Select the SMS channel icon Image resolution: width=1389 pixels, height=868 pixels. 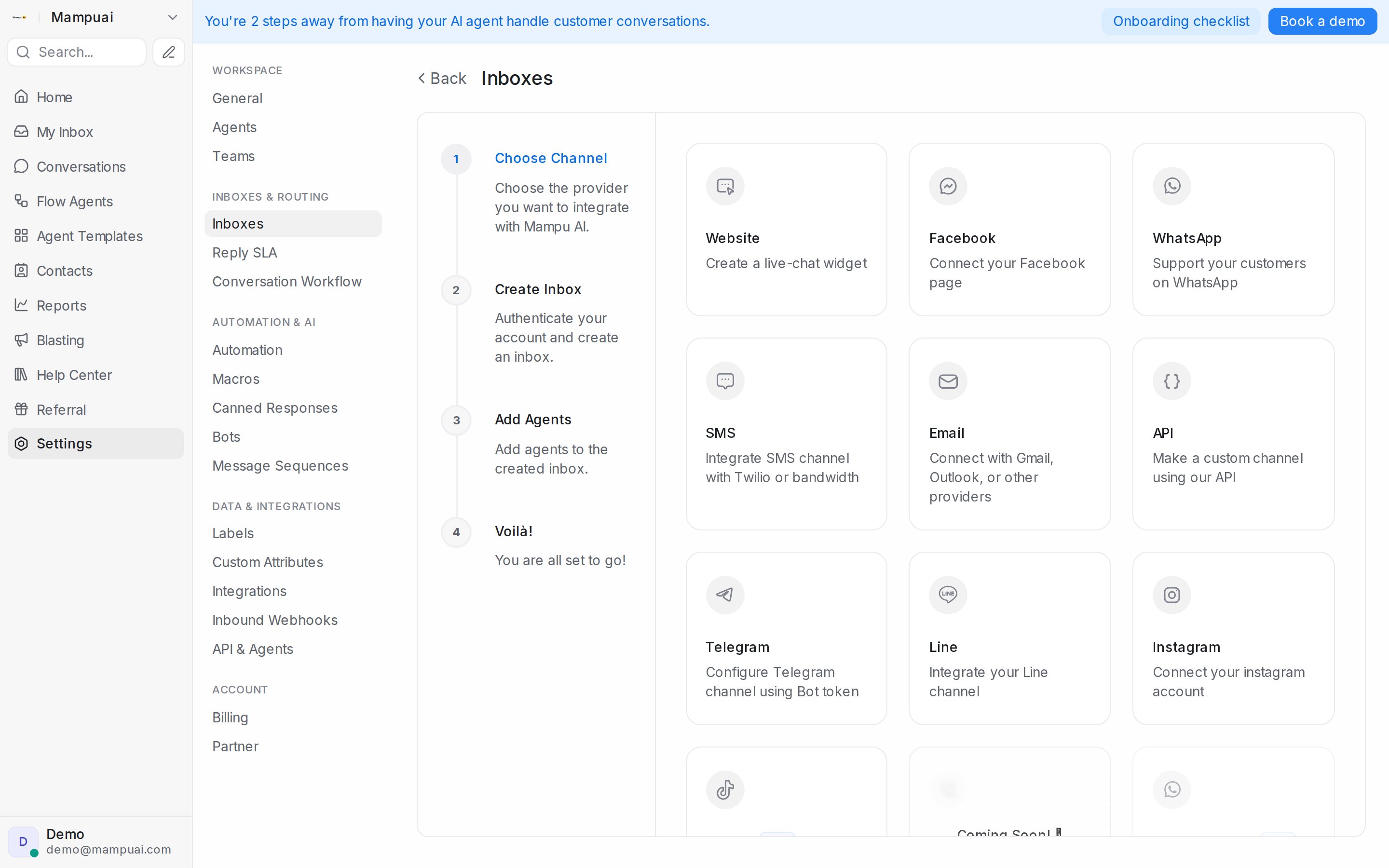[725, 381]
